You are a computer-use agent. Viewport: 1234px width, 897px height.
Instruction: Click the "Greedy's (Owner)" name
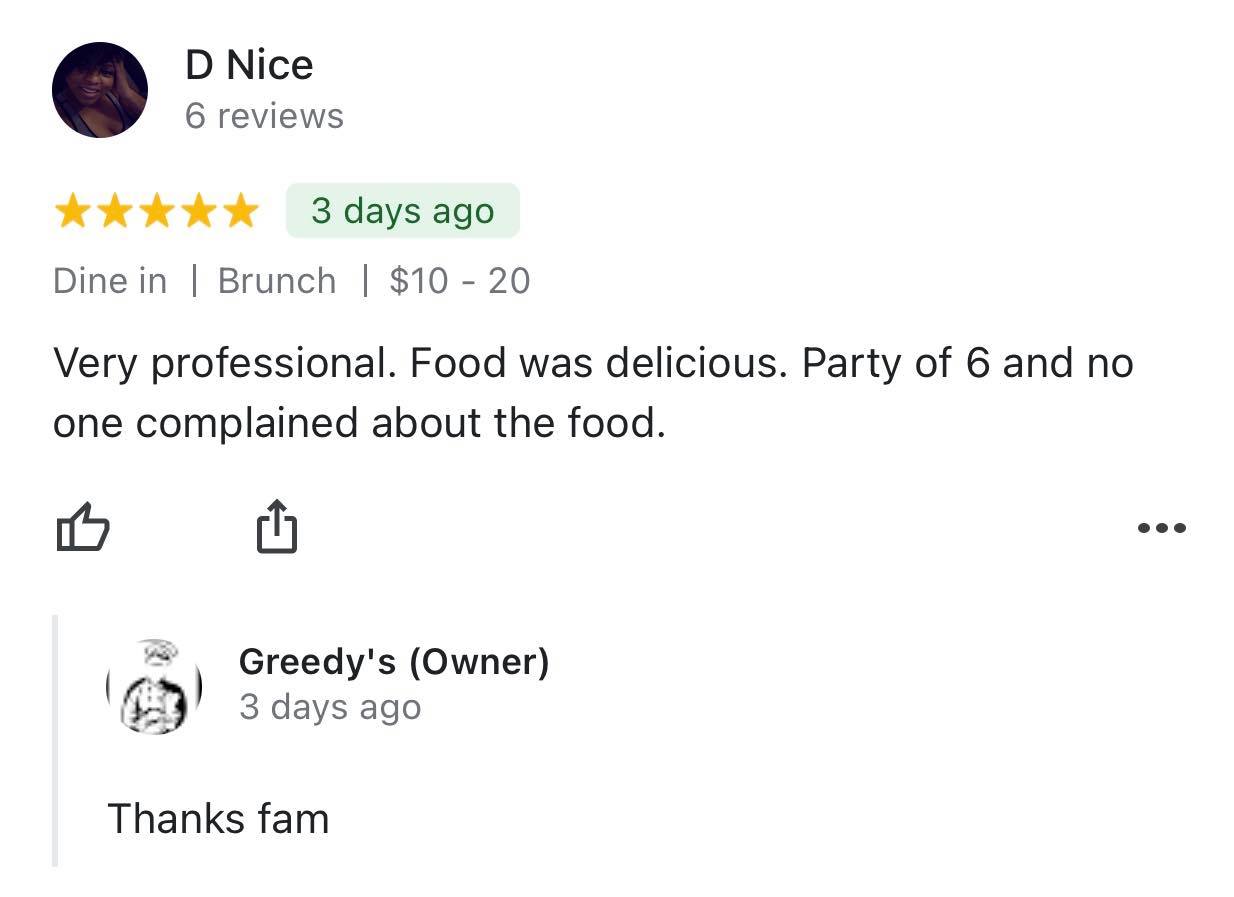pos(394,661)
